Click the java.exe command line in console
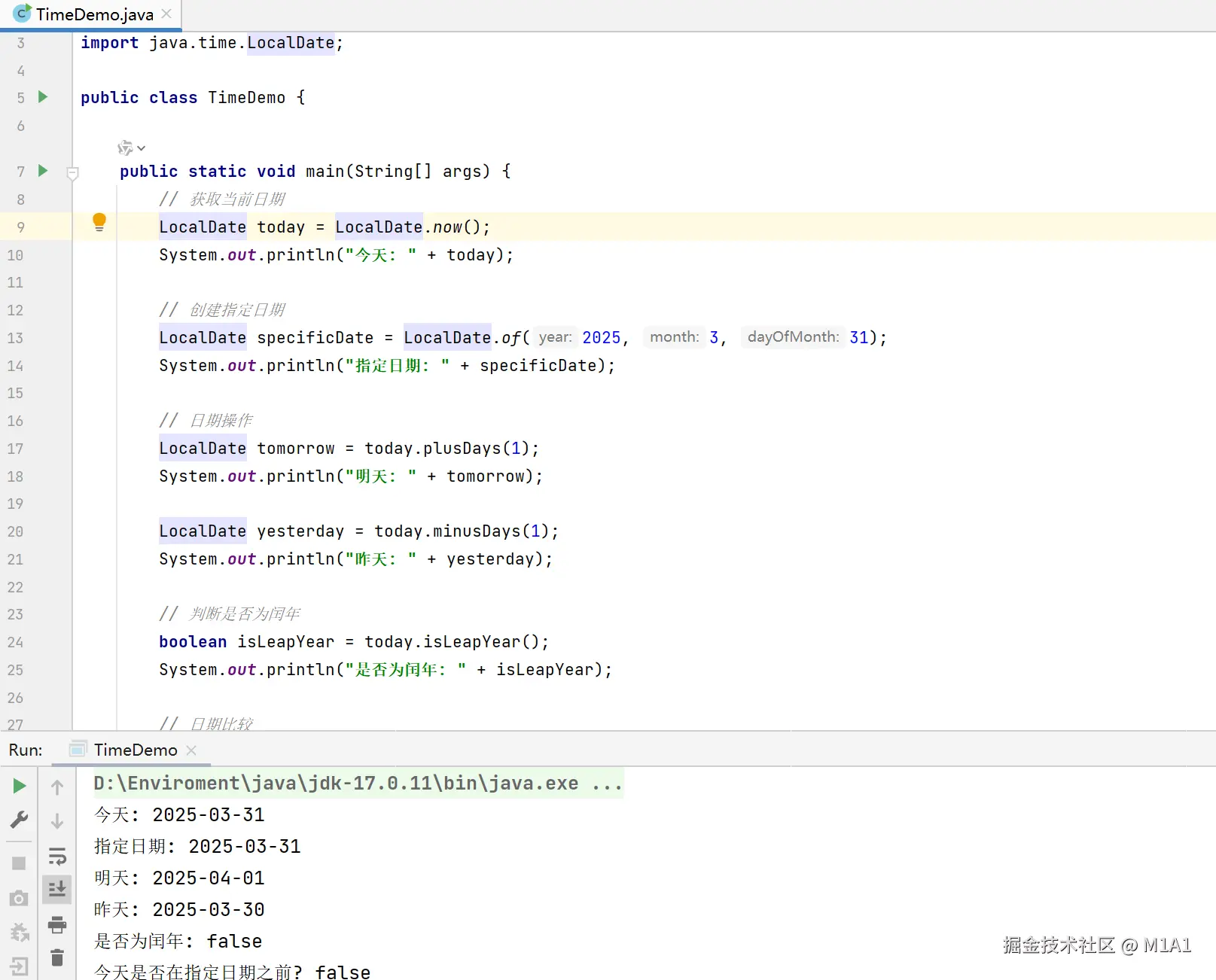Screen dimensions: 1216x980 tap(358, 784)
